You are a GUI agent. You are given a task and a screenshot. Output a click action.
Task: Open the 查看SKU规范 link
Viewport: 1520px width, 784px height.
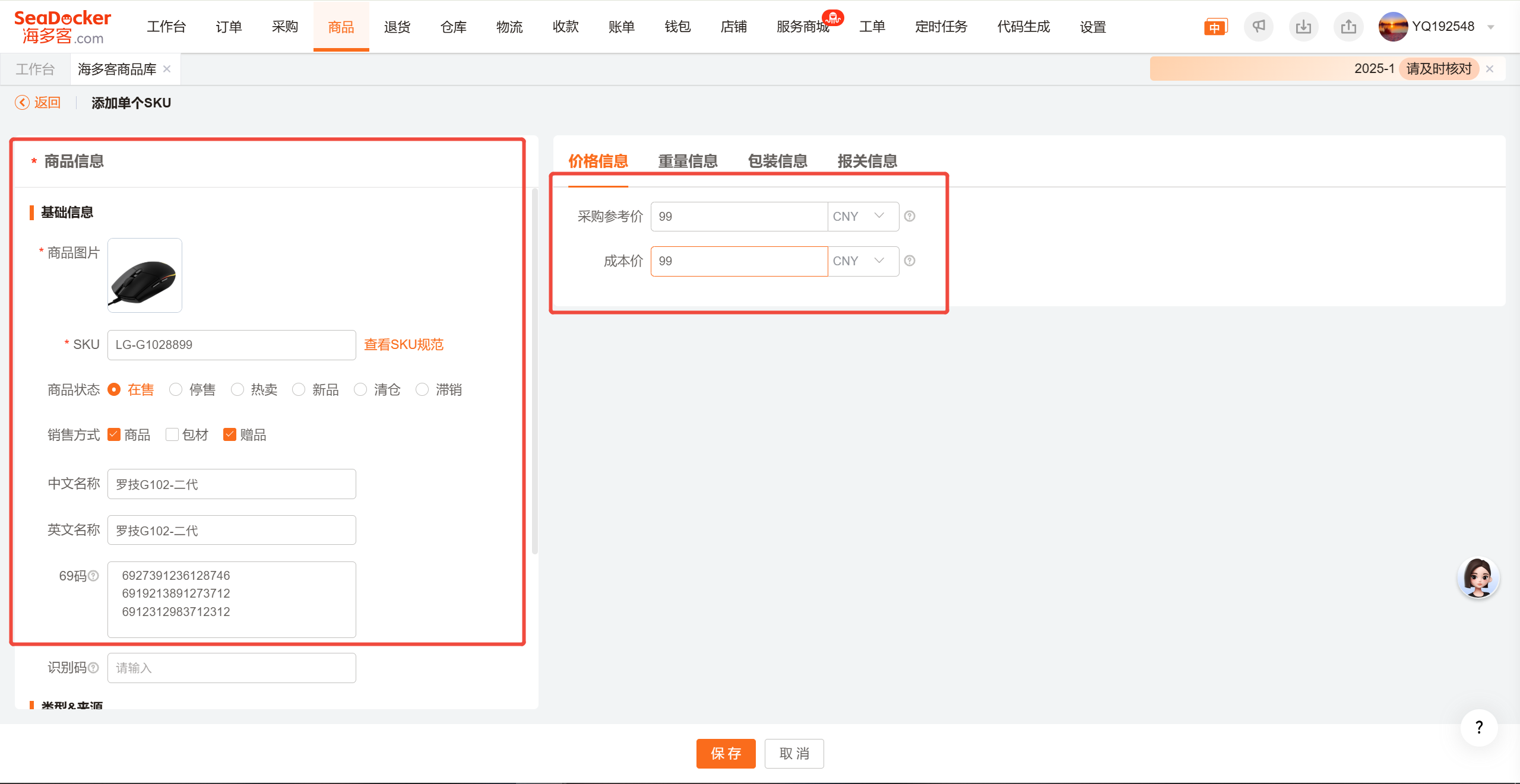tap(403, 344)
